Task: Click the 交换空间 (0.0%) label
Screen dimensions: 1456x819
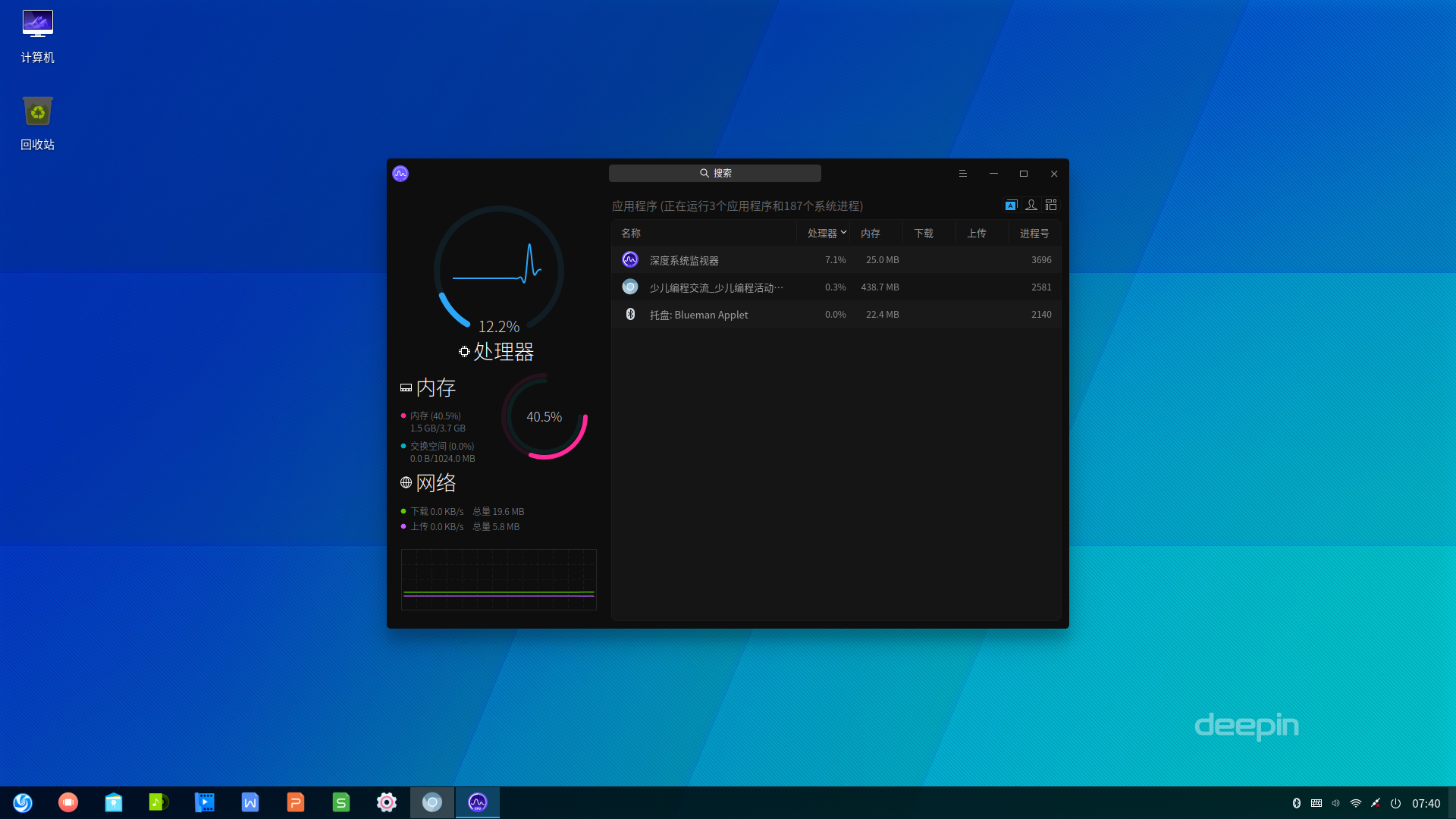Action: click(x=442, y=447)
